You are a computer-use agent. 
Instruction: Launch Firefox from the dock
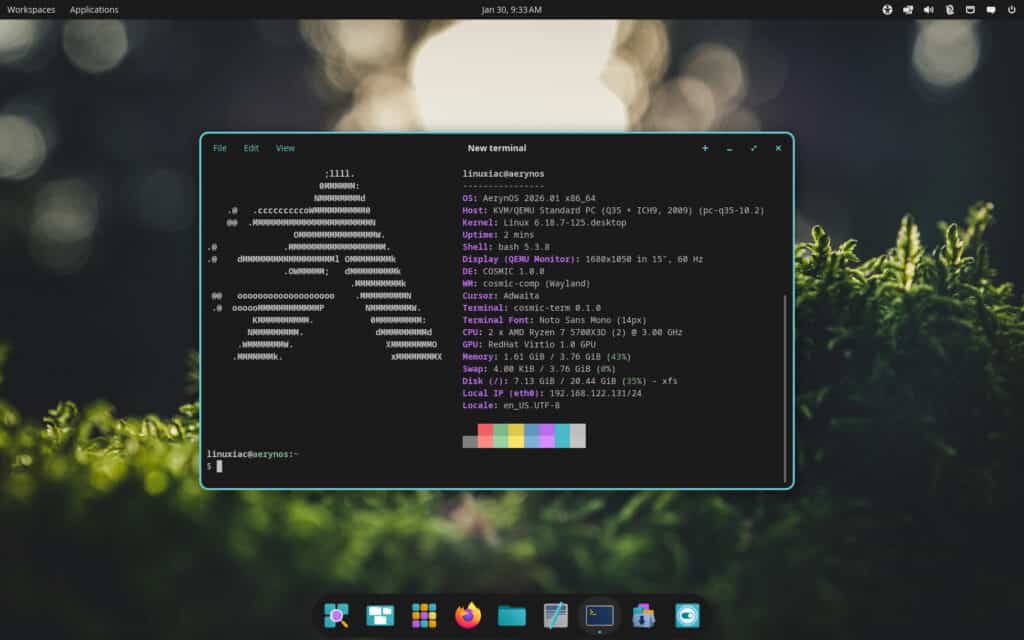click(468, 615)
